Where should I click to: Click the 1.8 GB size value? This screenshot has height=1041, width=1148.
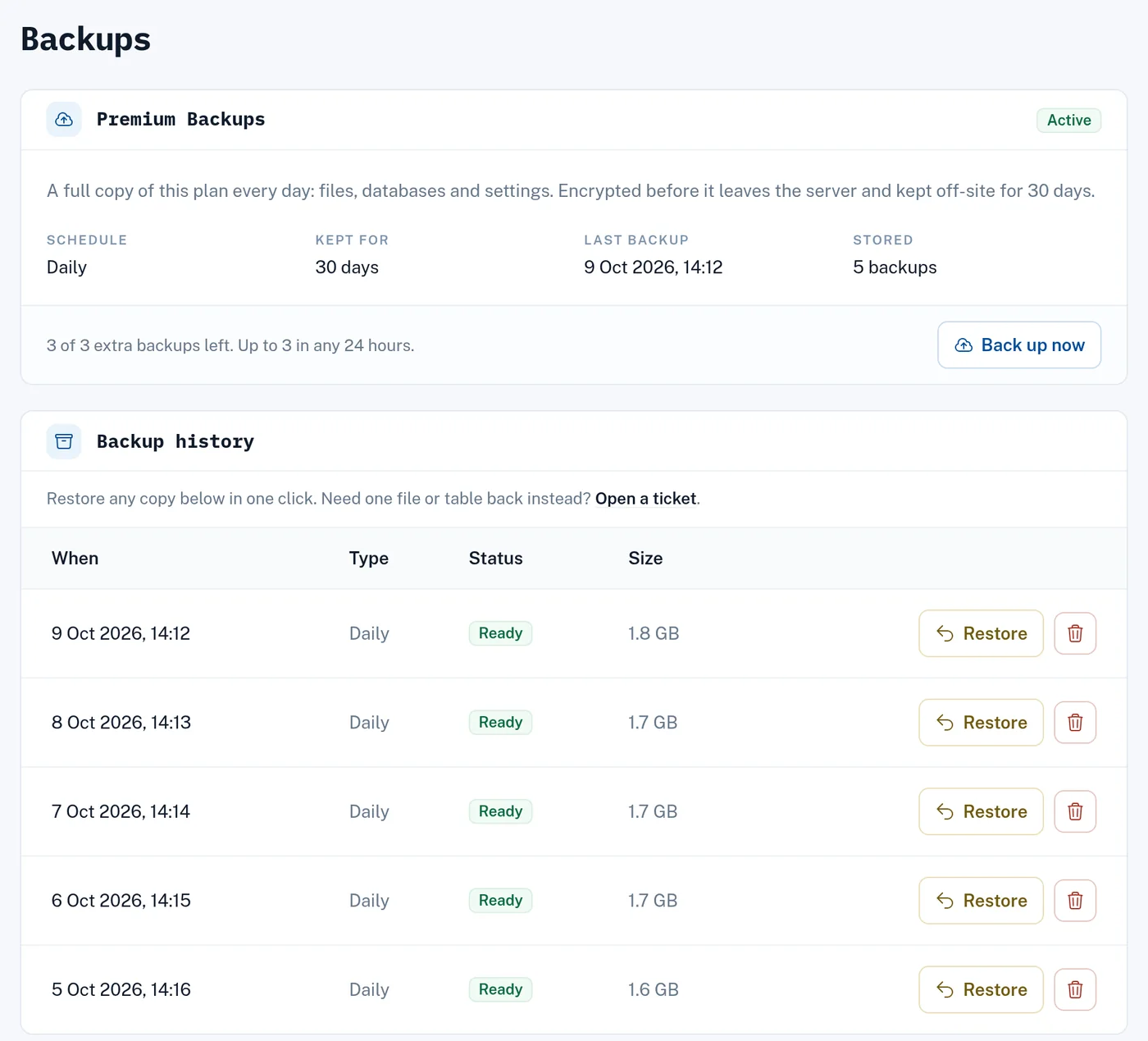click(654, 633)
